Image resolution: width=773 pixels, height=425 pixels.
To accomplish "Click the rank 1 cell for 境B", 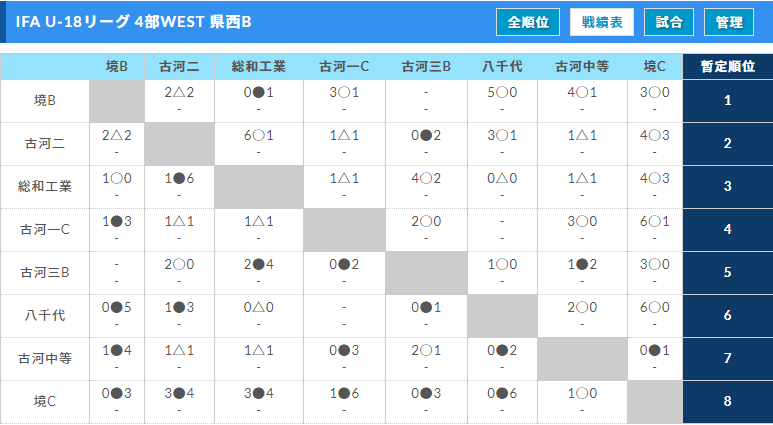I will 727,101.
